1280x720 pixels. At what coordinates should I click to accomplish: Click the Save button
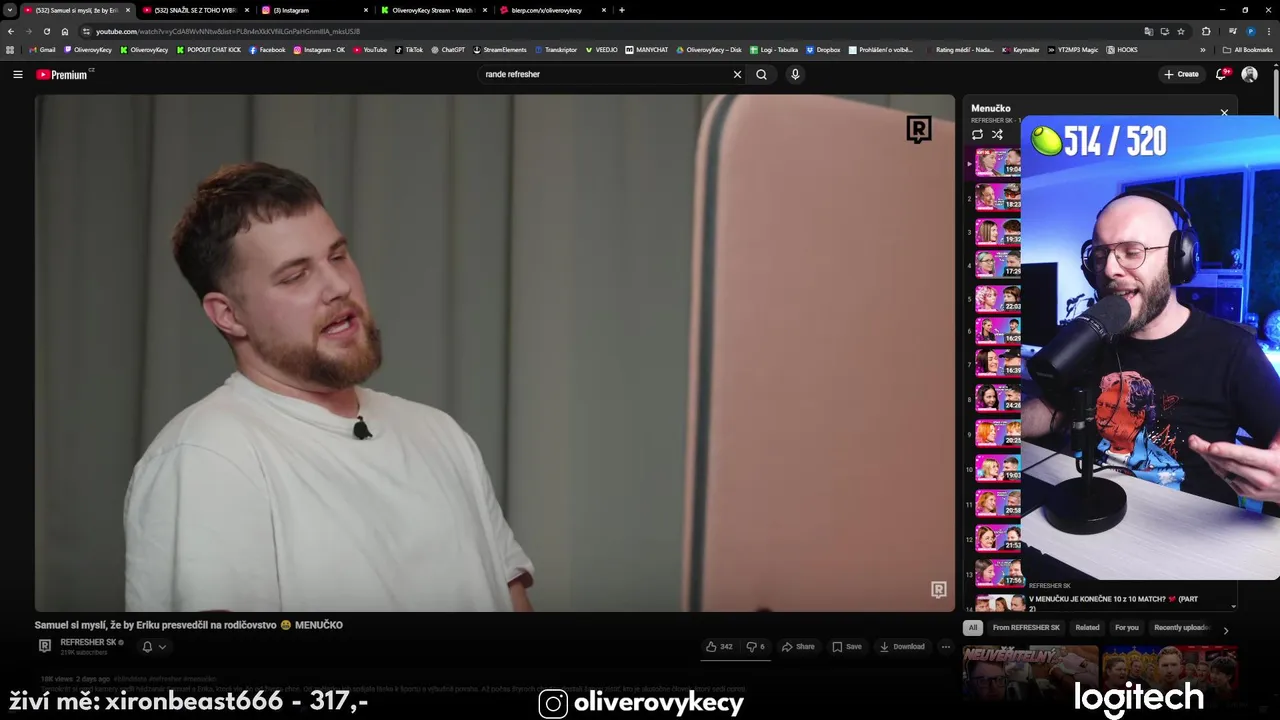[847, 646]
